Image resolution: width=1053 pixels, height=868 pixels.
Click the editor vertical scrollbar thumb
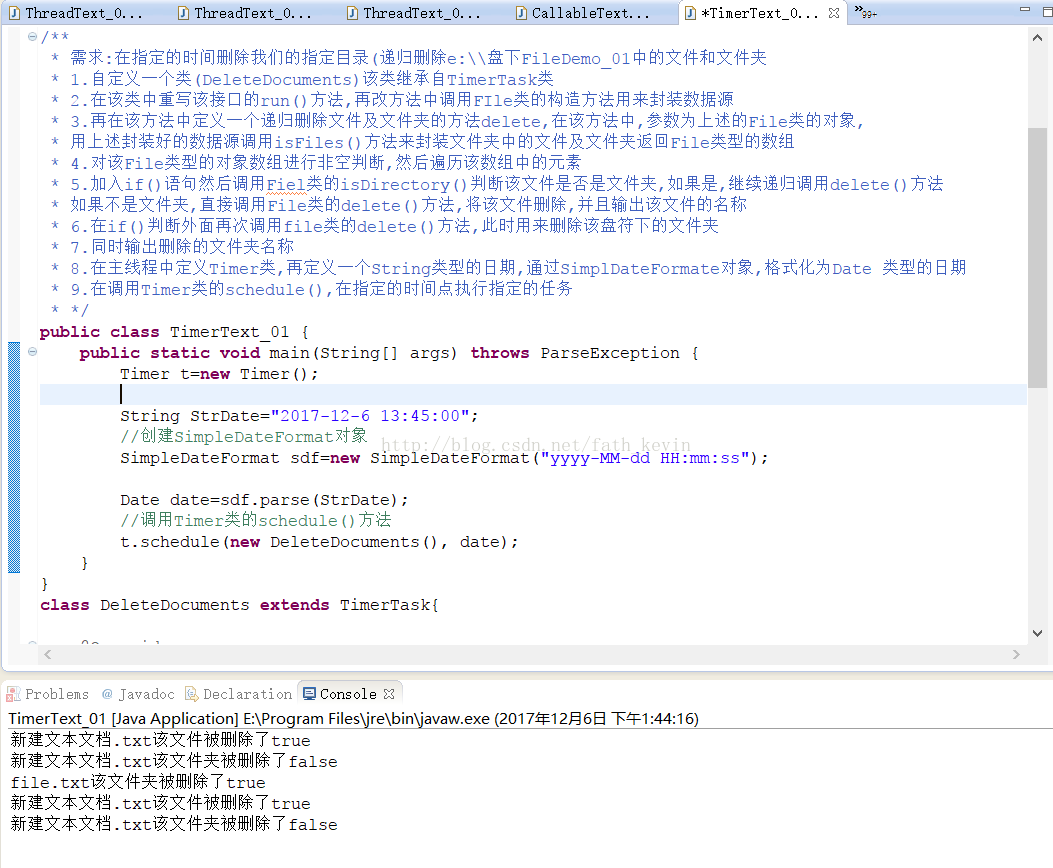pyautogui.click(x=1037, y=257)
